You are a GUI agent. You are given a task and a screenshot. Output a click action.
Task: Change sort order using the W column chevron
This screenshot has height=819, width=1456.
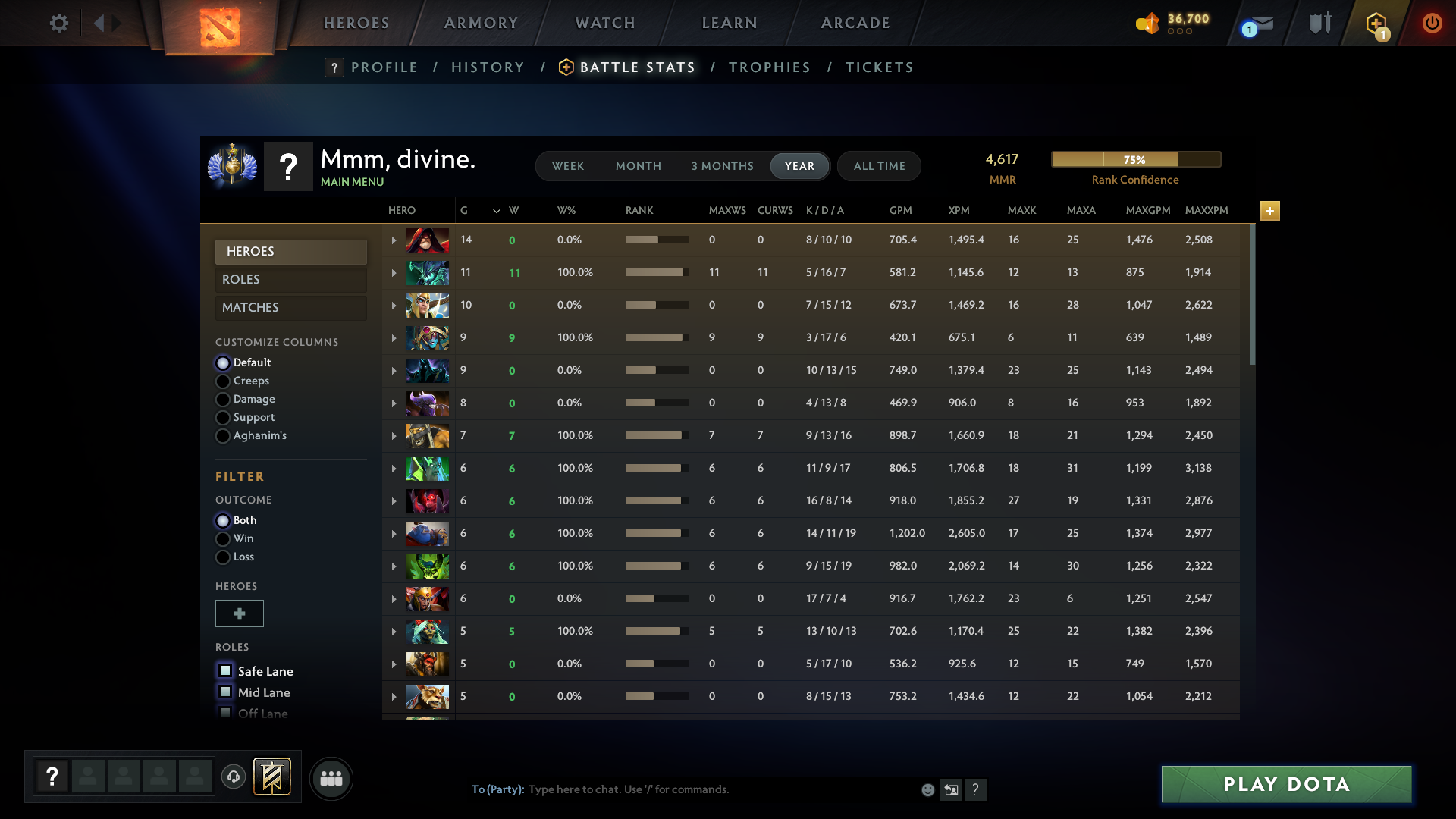(x=497, y=211)
